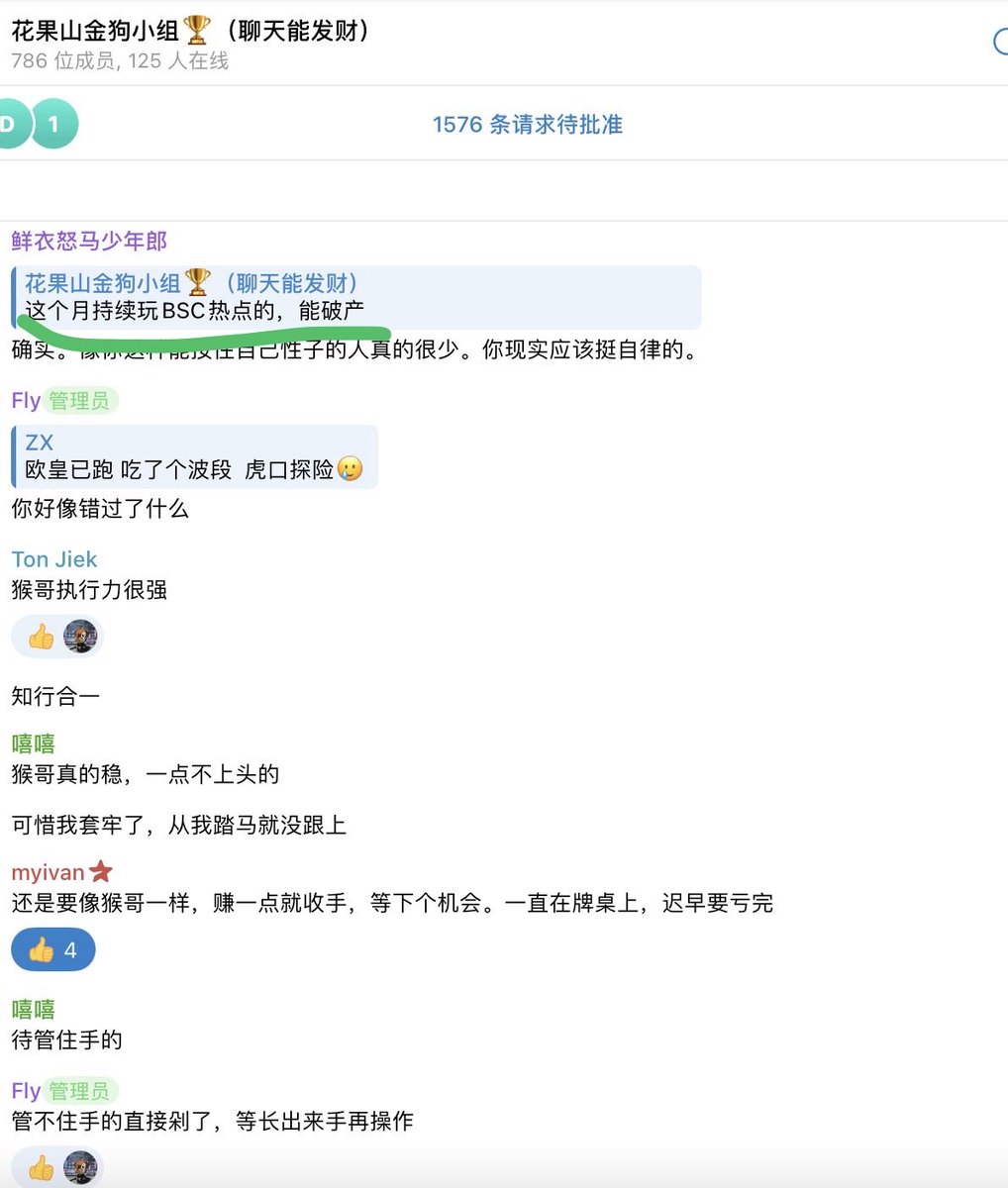Open group info via 786 位成员 subtitle

click(120, 61)
